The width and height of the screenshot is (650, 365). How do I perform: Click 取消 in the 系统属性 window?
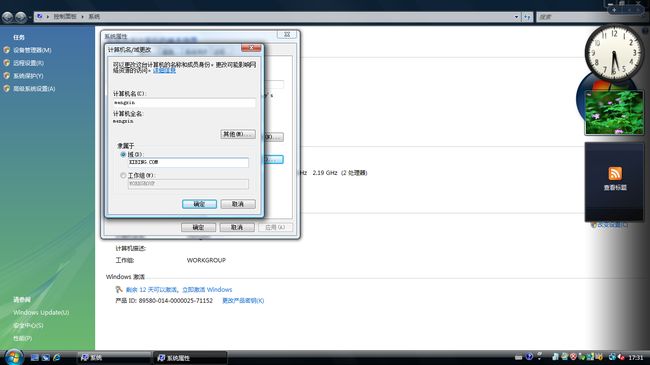(x=237, y=227)
